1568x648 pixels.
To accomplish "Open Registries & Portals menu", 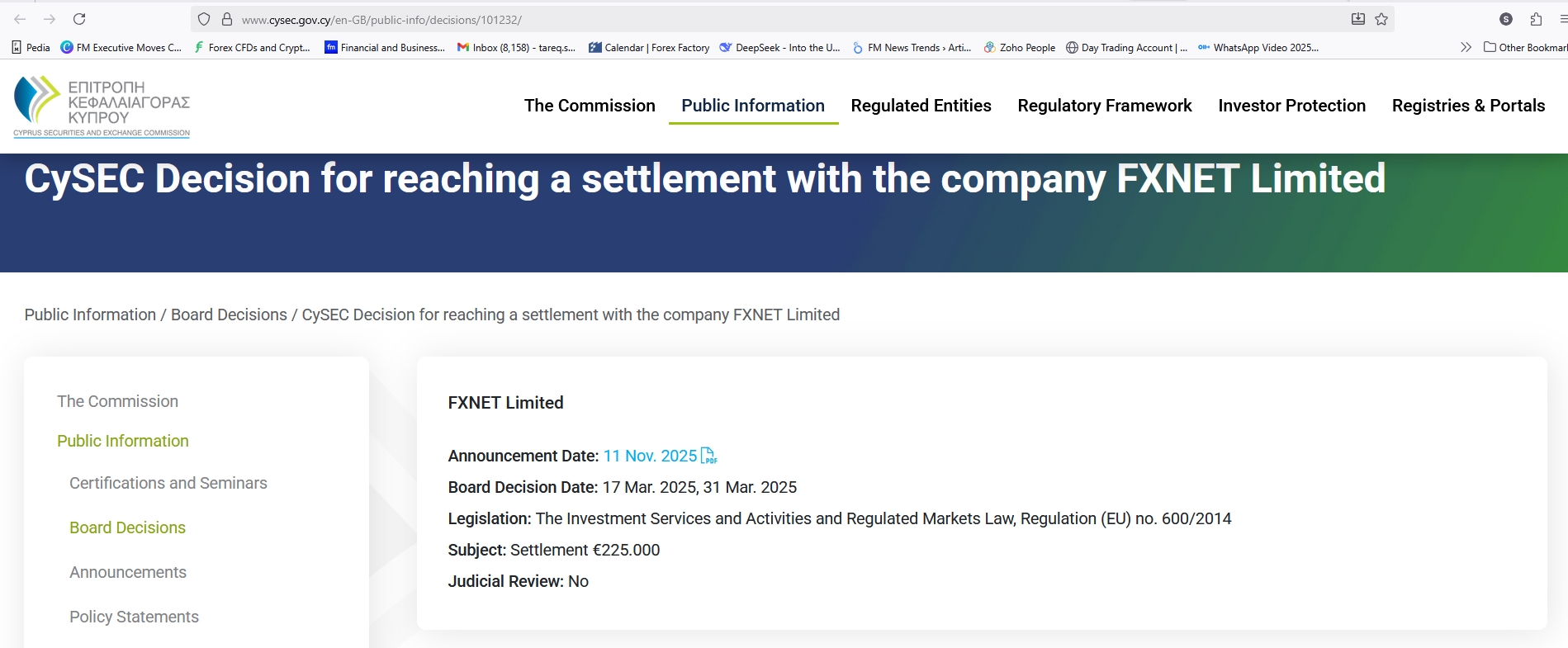I will tap(1468, 106).
